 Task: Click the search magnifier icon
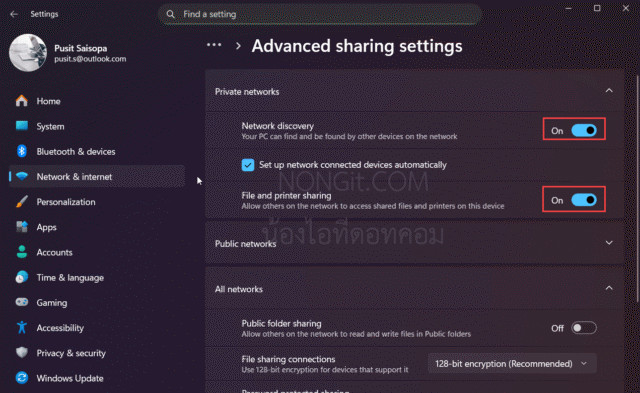pos(171,14)
